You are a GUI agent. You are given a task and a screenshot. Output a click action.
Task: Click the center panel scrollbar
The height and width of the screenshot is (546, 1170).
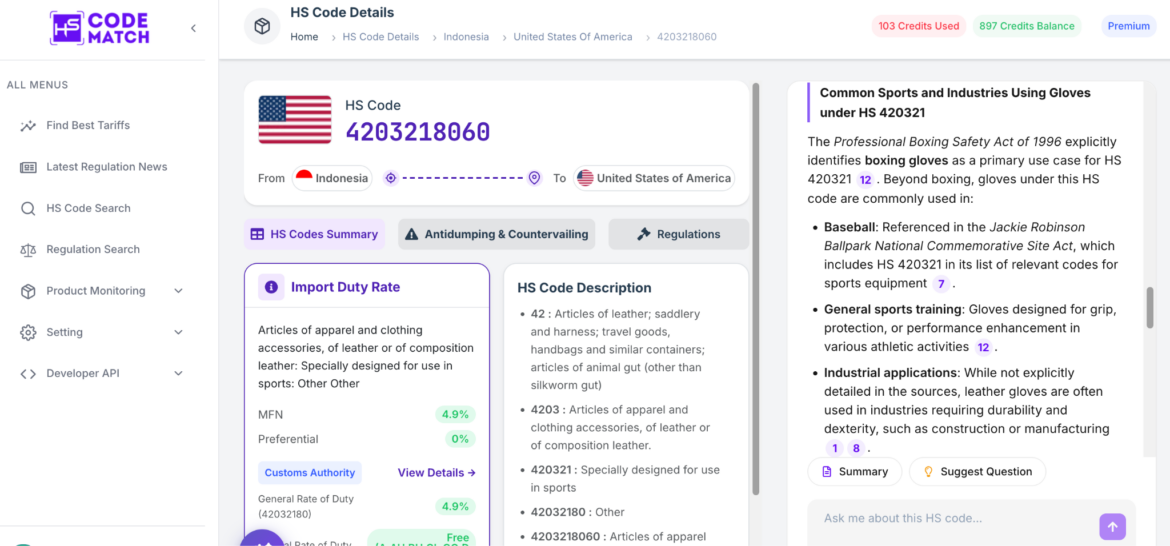point(756,289)
